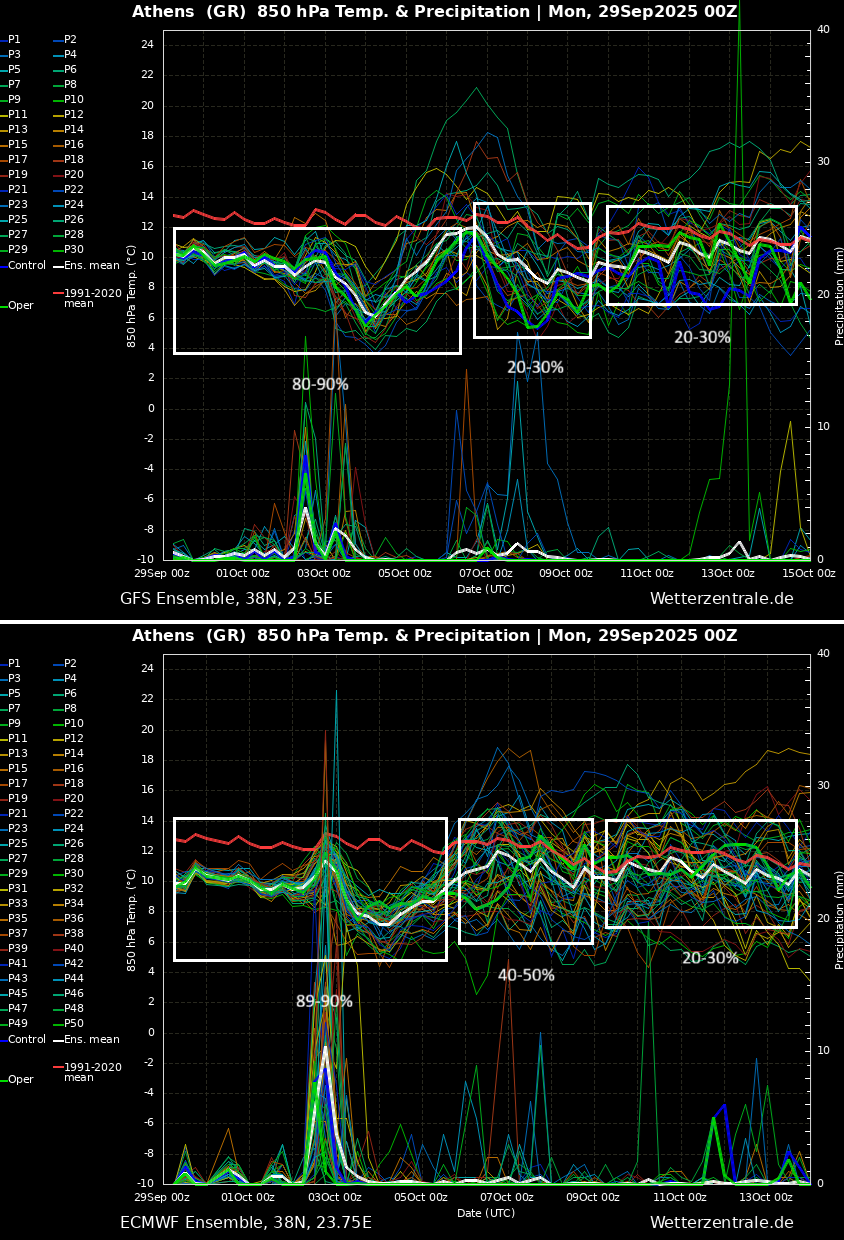Click the 15Oct 00z tick on the GFS axis
Viewport: 844px width, 1240px height.
click(x=808, y=574)
